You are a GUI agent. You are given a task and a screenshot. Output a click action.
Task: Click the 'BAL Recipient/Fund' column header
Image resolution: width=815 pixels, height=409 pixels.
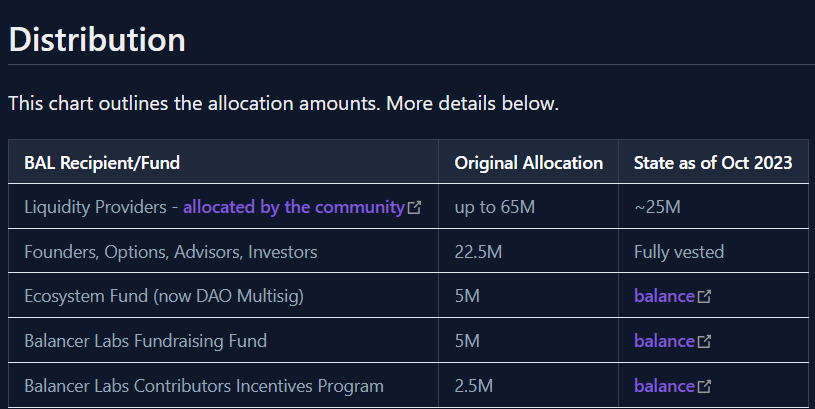(x=102, y=163)
